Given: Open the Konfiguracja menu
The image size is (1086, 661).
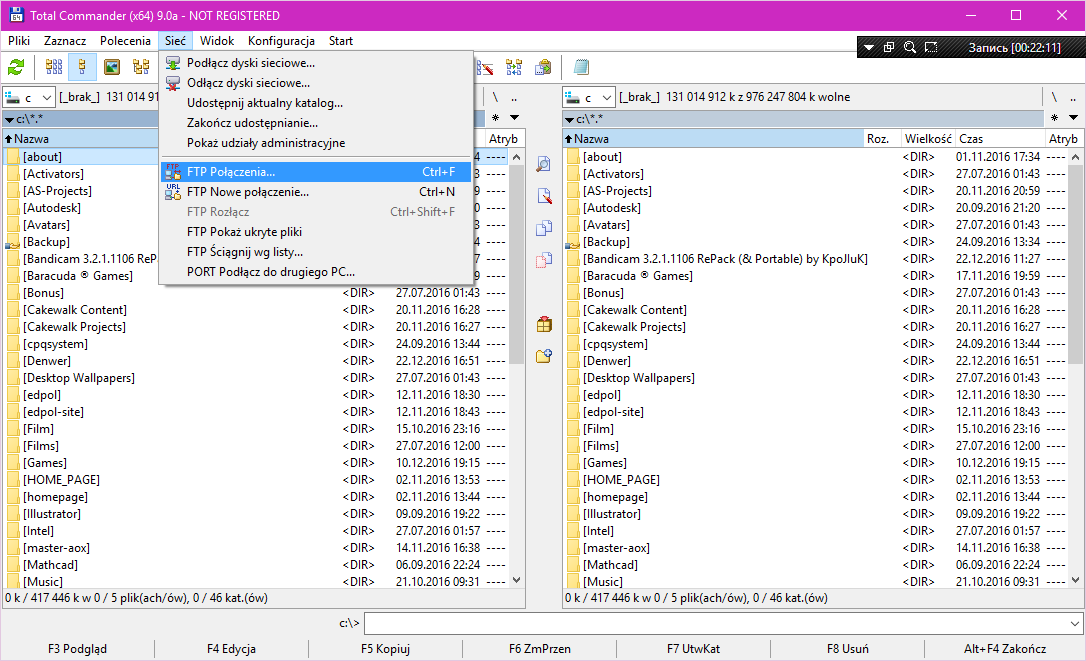Looking at the screenshot, I should (281, 41).
